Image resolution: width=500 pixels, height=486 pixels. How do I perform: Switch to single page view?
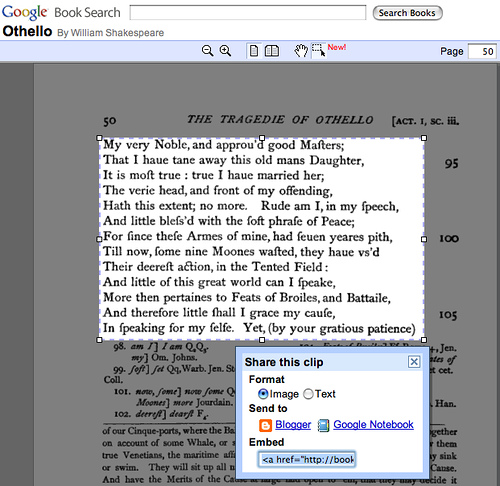[x=254, y=51]
